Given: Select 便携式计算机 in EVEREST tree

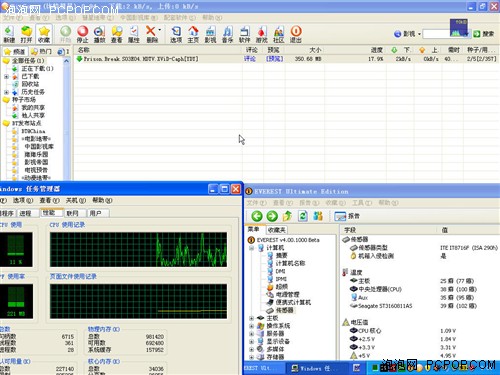Looking at the screenshot, I should click(293, 302).
